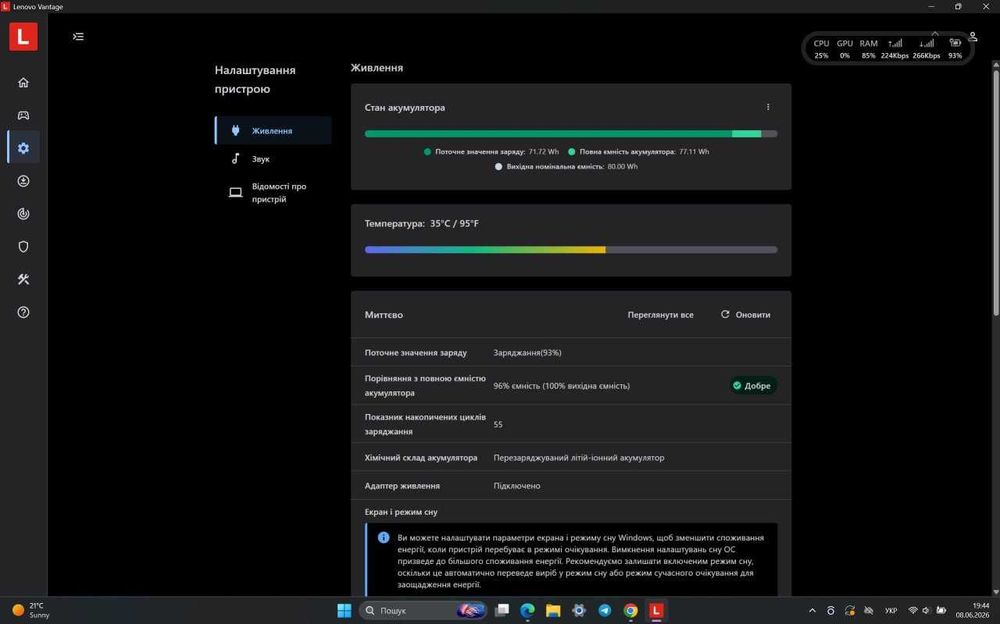Show hidden system tray icons
Viewport: 1000px width, 624px height.
(812, 611)
